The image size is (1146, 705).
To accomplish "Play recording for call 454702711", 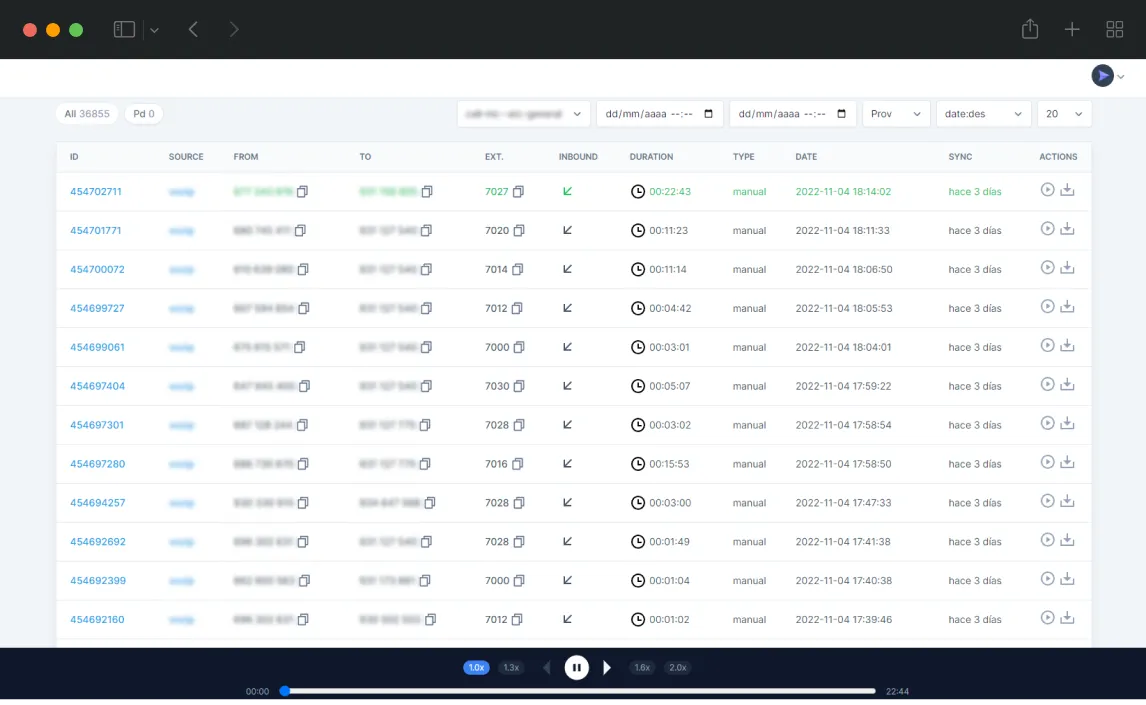I will tap(1047, 190).
